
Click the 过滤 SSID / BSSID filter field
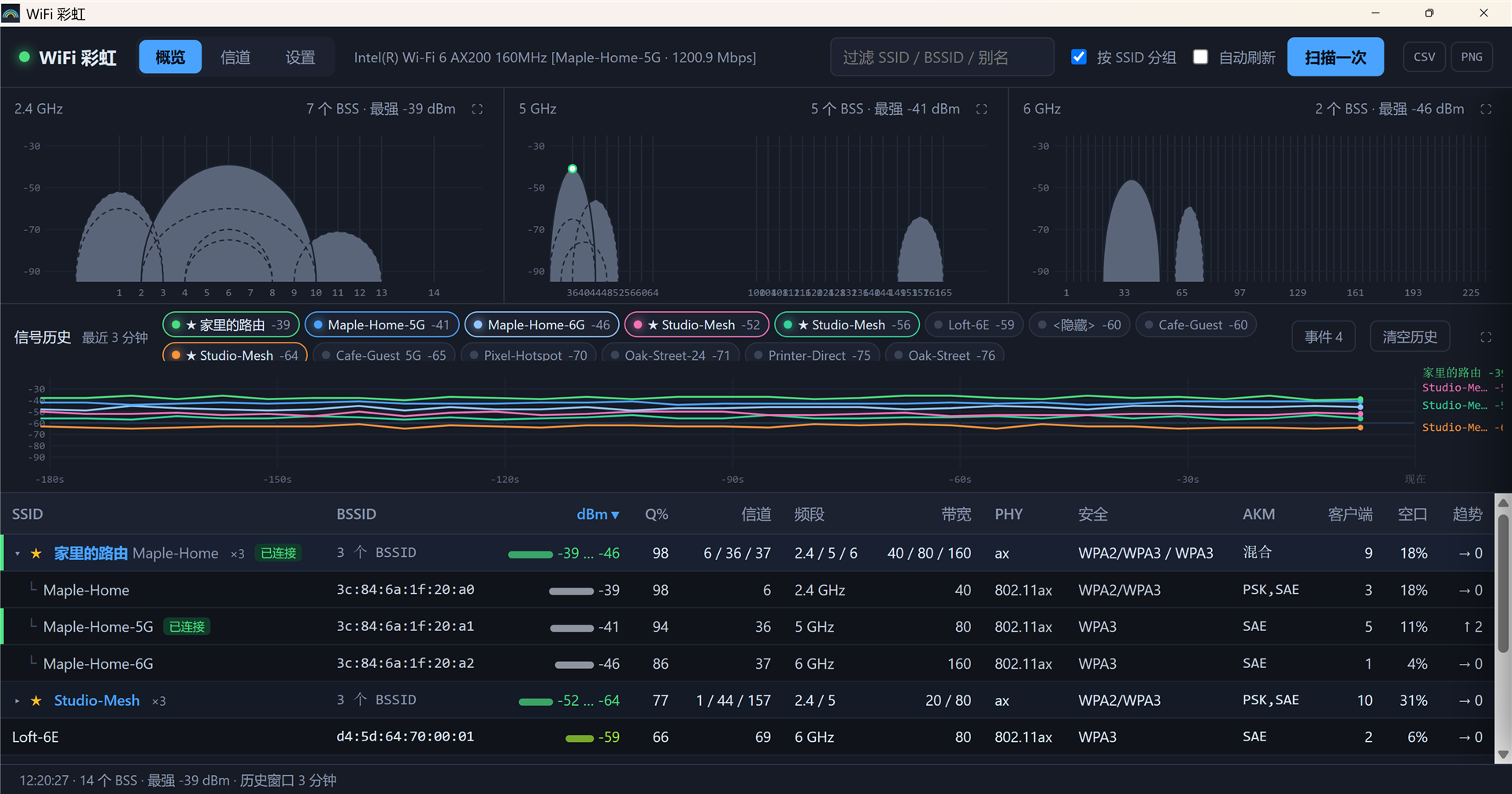tap(942, 57)
